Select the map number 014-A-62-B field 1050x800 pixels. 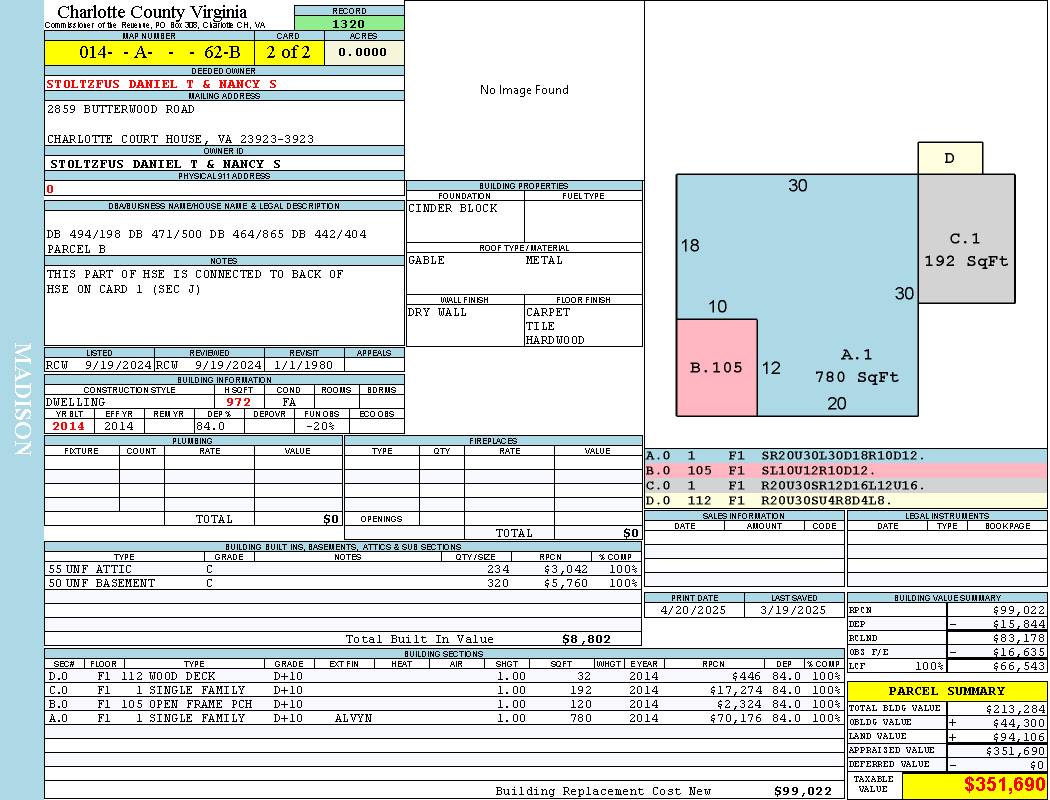[149, 52]
